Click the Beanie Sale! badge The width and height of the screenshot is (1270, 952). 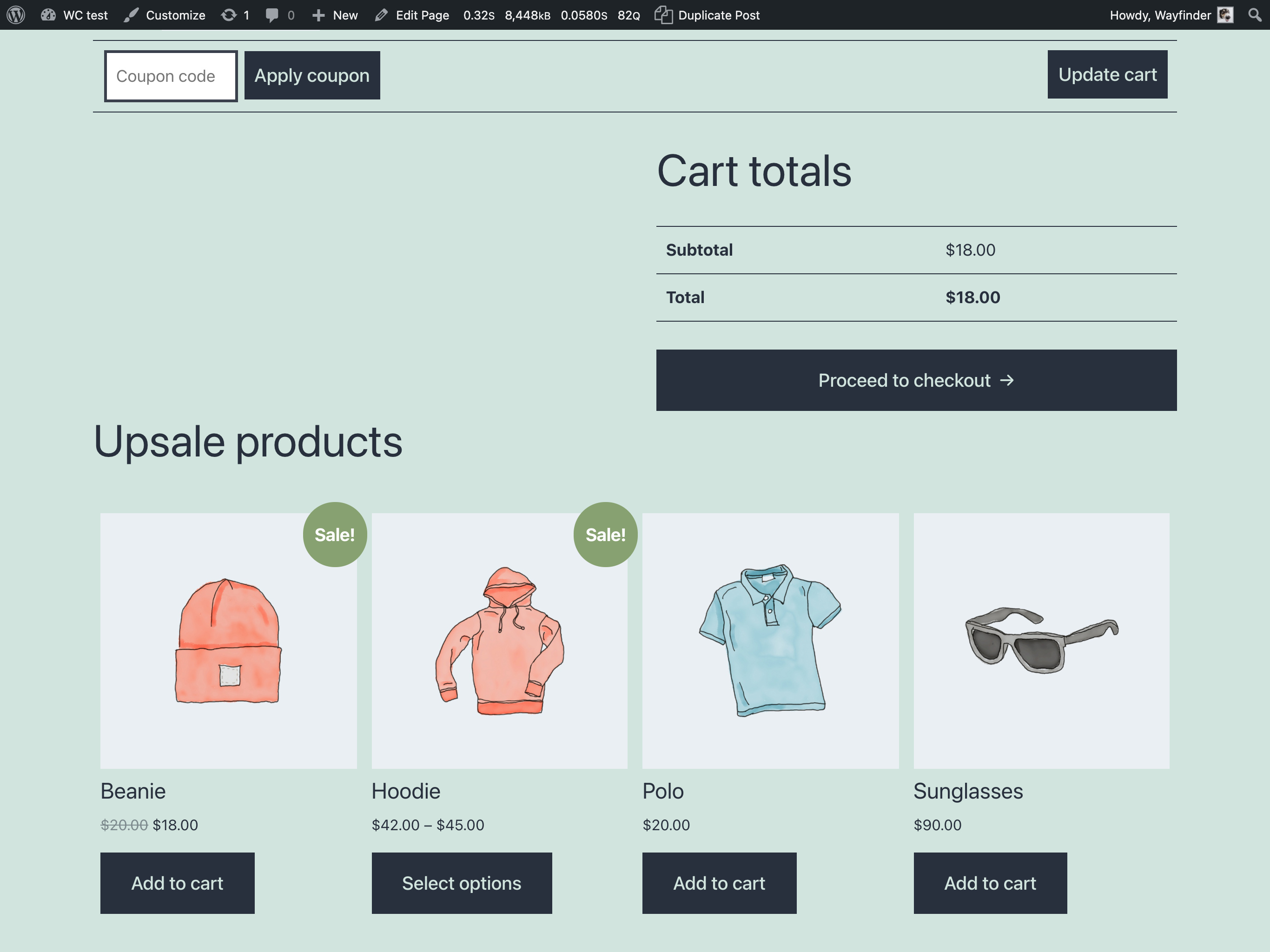pos(335,535)
